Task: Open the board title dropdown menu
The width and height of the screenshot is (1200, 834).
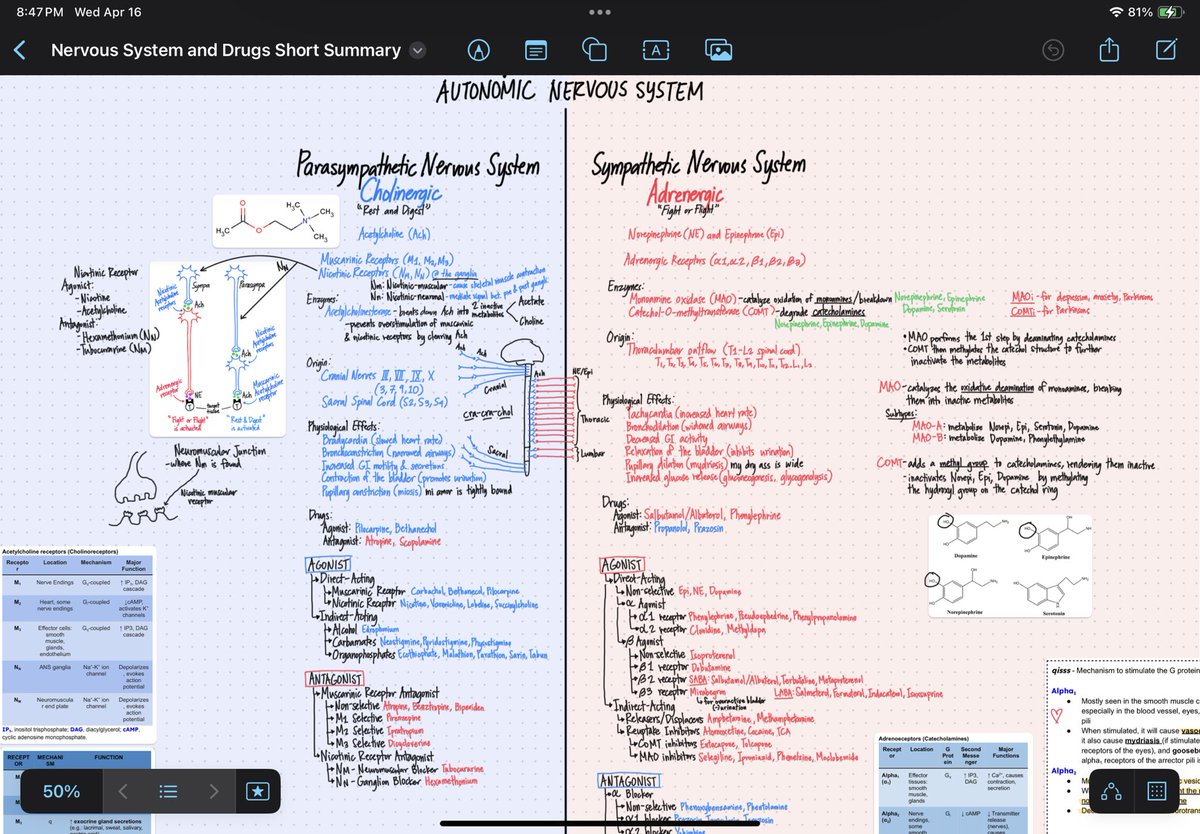Action: coord(418,50)
